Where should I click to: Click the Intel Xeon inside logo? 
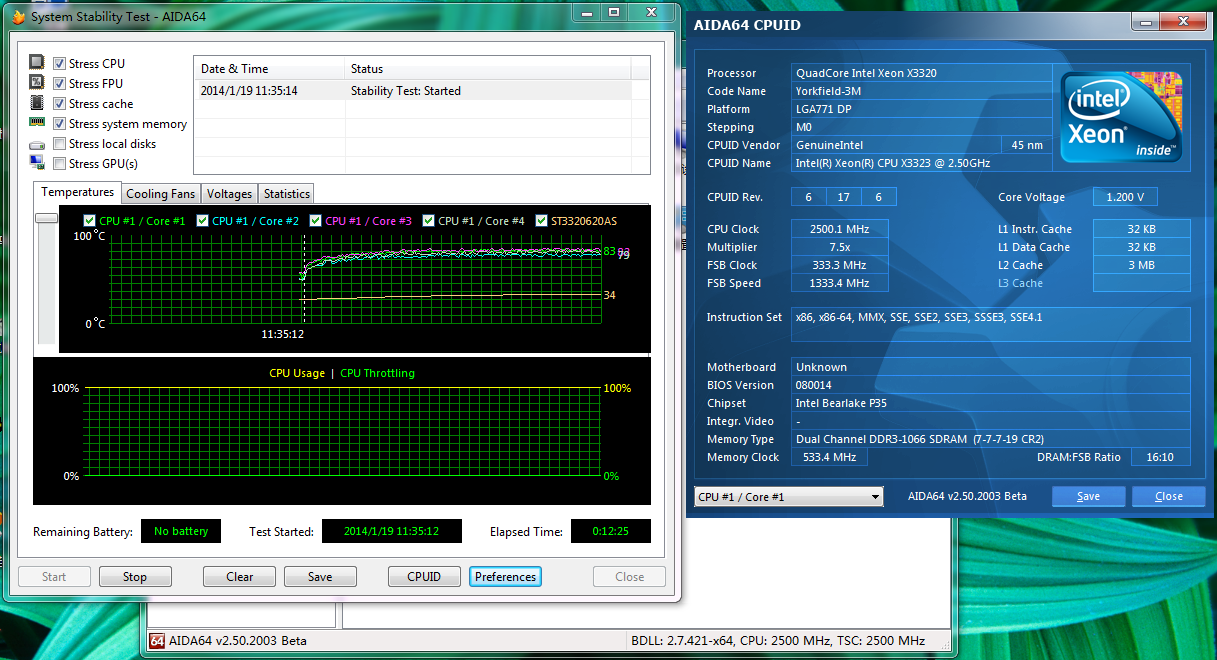coord(1122,115)
